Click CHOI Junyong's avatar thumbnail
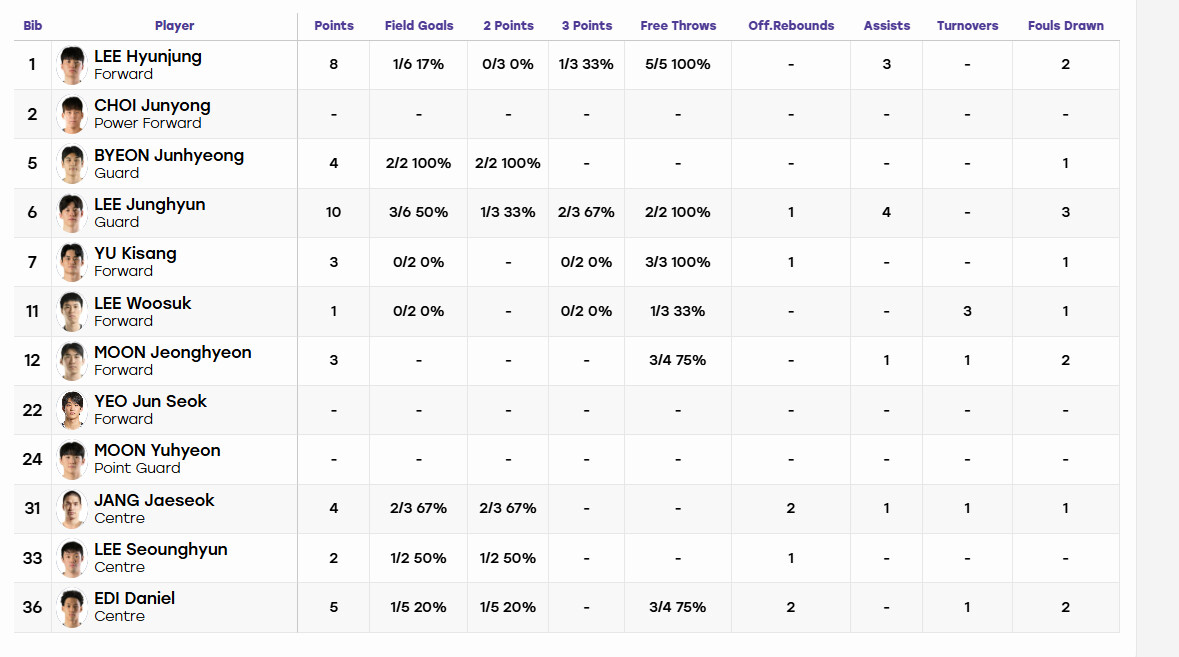Image resolution: width=1179 pixels, height=657 pixels. (x=72, y=114)
